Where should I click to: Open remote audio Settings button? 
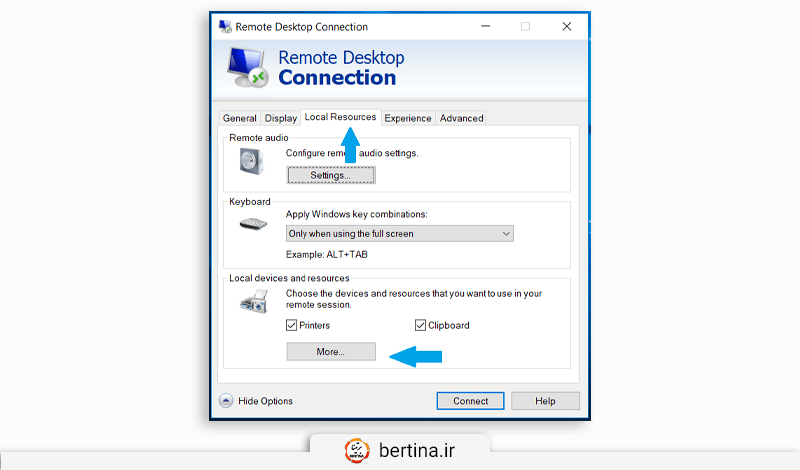331,176
